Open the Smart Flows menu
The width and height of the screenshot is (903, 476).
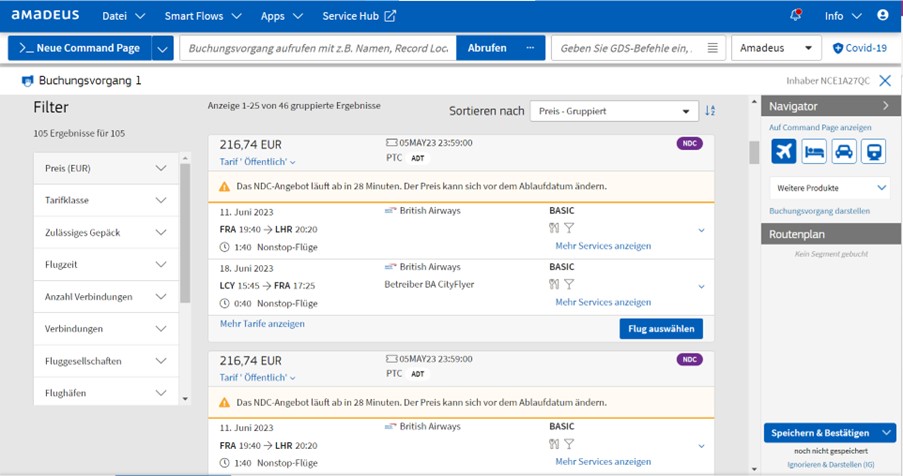203,16
